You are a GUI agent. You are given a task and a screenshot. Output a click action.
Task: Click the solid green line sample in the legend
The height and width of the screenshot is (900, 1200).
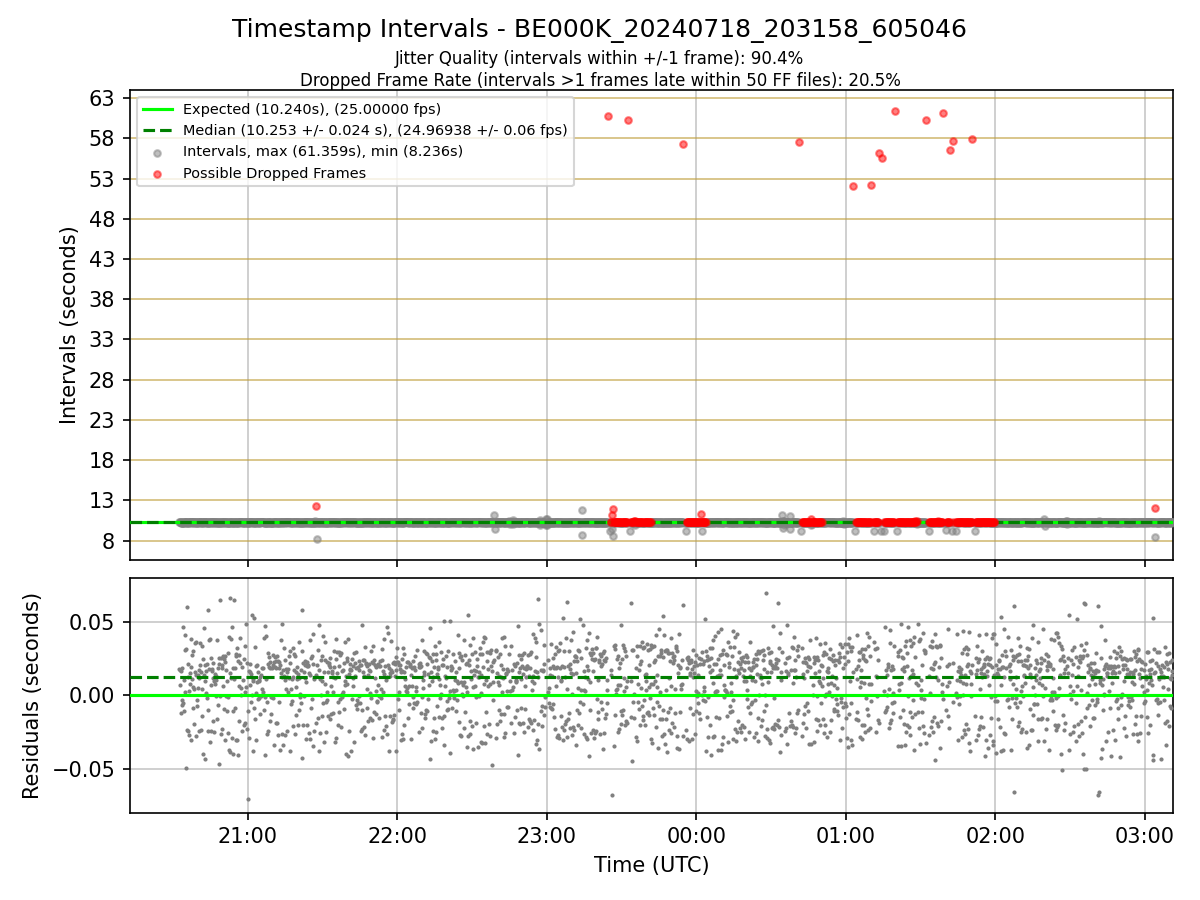[158, 109]
